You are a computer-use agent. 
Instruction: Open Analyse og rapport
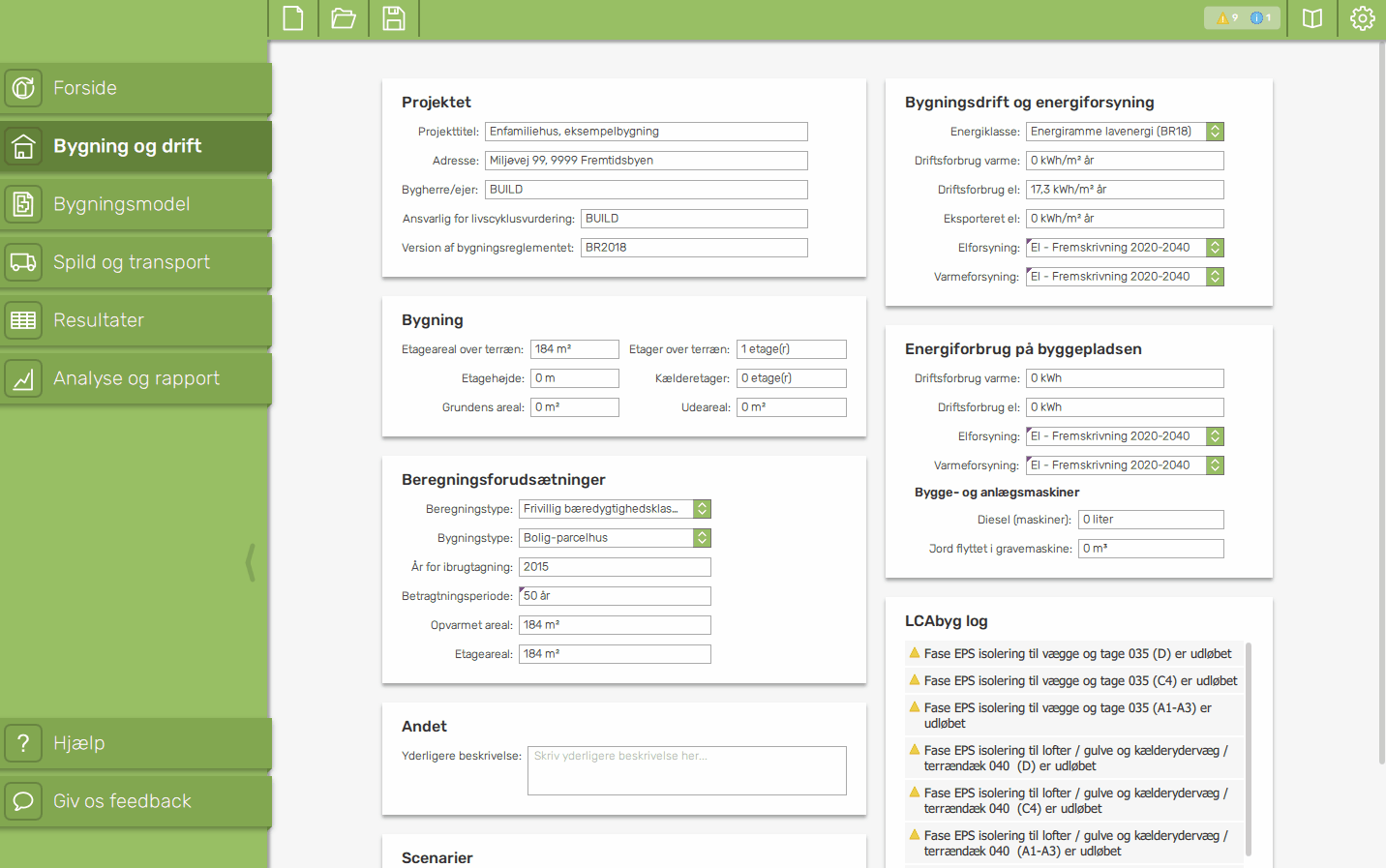(x=136, y=378)
